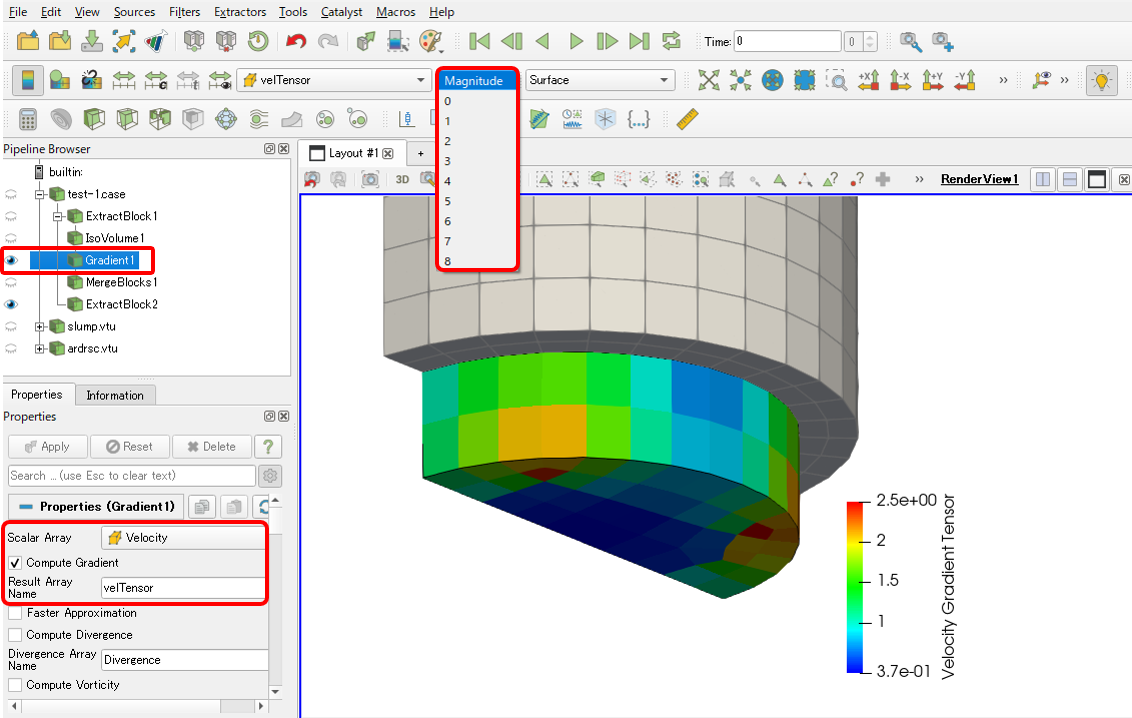Open the velTensor array dropdown

[334, 80]
